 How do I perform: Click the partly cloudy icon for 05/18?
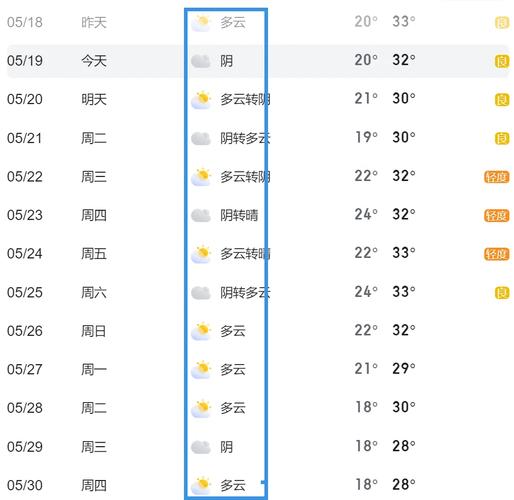pyautogui.click(x=201, y=23)
